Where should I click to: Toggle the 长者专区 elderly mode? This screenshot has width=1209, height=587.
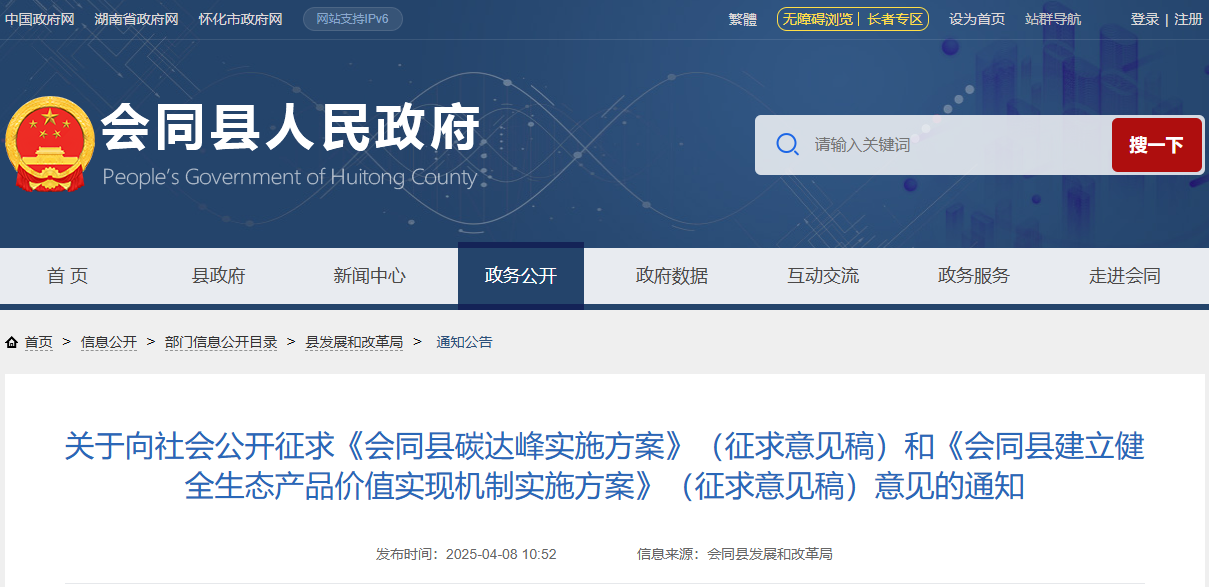pos(895,19)
